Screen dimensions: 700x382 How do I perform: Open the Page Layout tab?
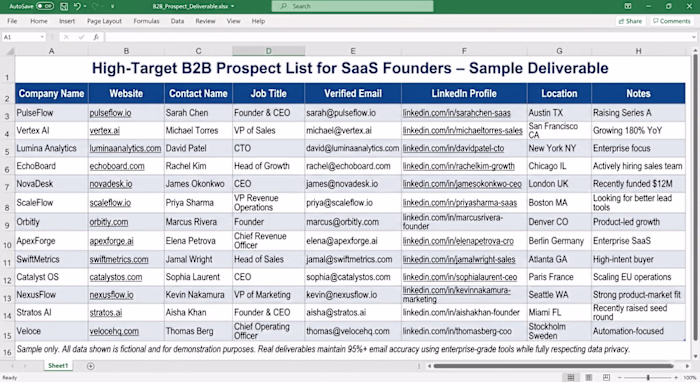pyautogui.click(x=104, y=21)
